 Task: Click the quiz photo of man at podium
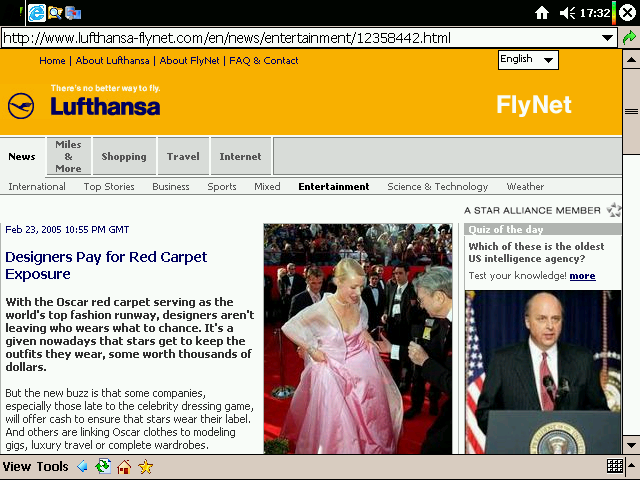(543, 372)
